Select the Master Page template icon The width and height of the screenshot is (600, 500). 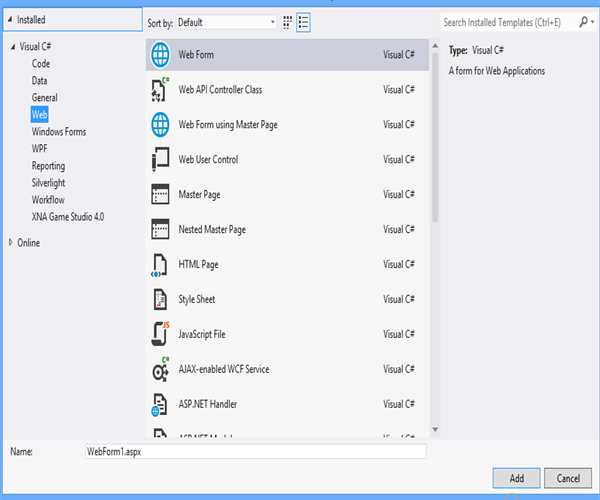[x=160, y=195]
